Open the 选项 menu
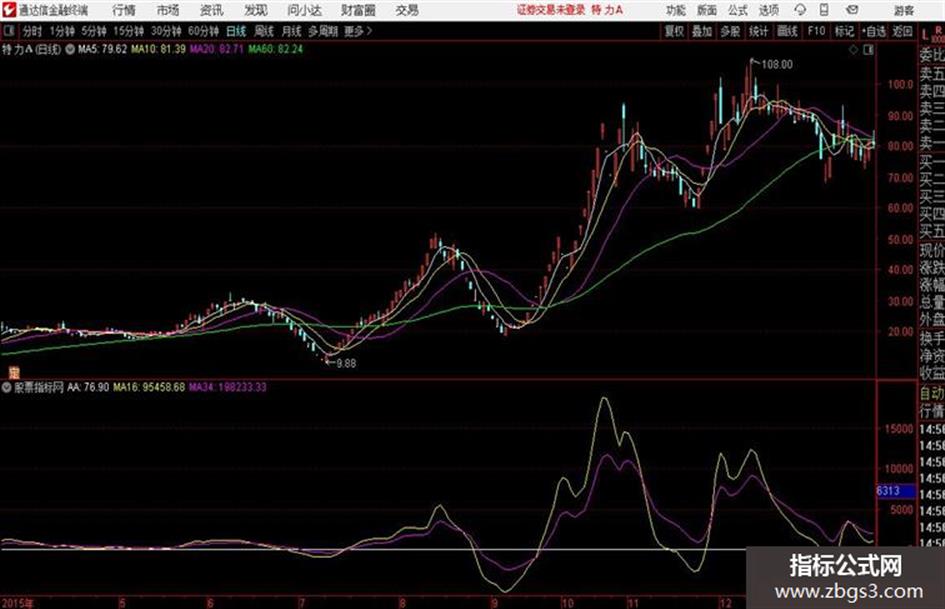Image resolution: width=945 pixels, height=609 pixels. click(x=769, y=10)
